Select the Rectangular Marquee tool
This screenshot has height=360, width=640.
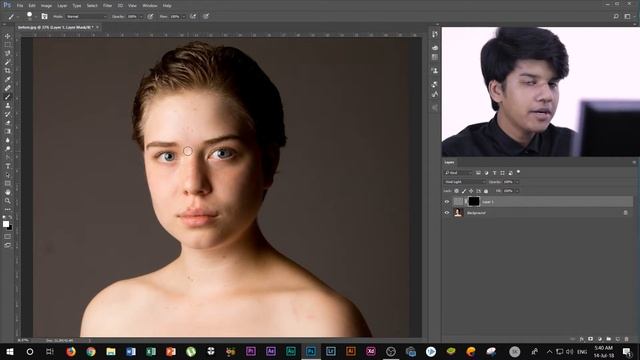pos(7,44)
